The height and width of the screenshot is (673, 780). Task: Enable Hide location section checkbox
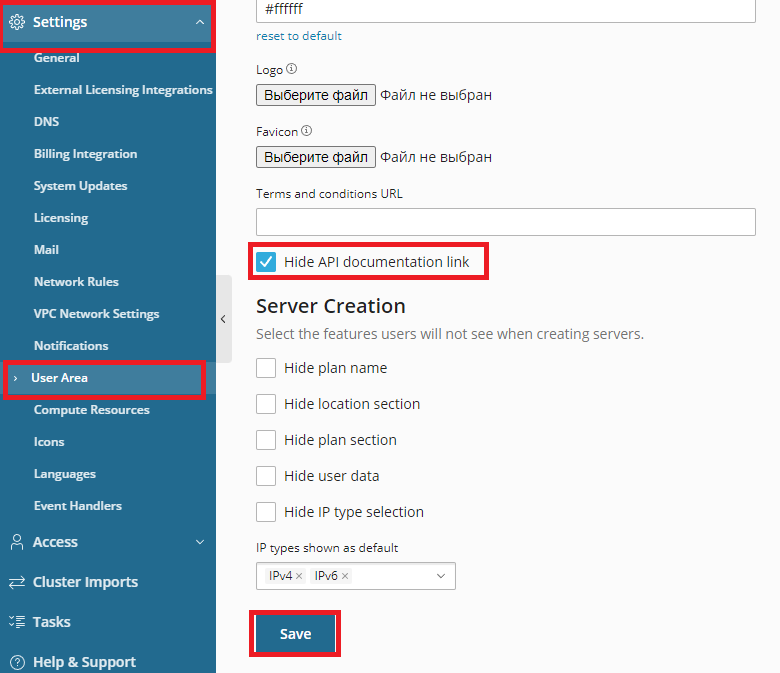pyautogui.click(x=266, y=404)
